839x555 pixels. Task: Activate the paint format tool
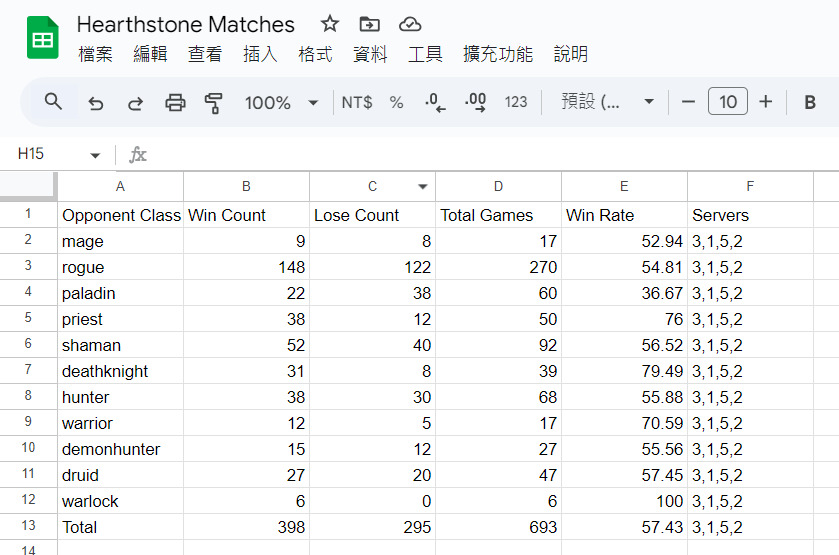213,102
